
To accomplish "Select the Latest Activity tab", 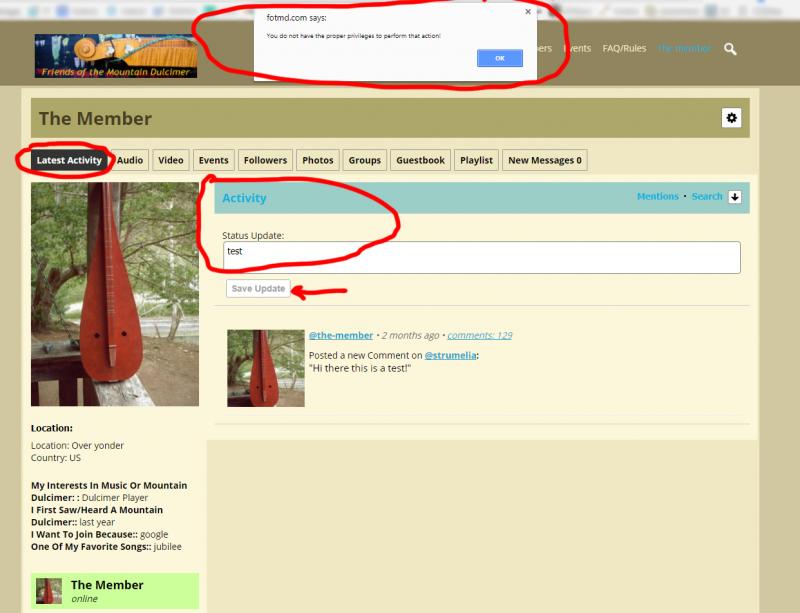I will pyautogui.click(x=69, y=160).
